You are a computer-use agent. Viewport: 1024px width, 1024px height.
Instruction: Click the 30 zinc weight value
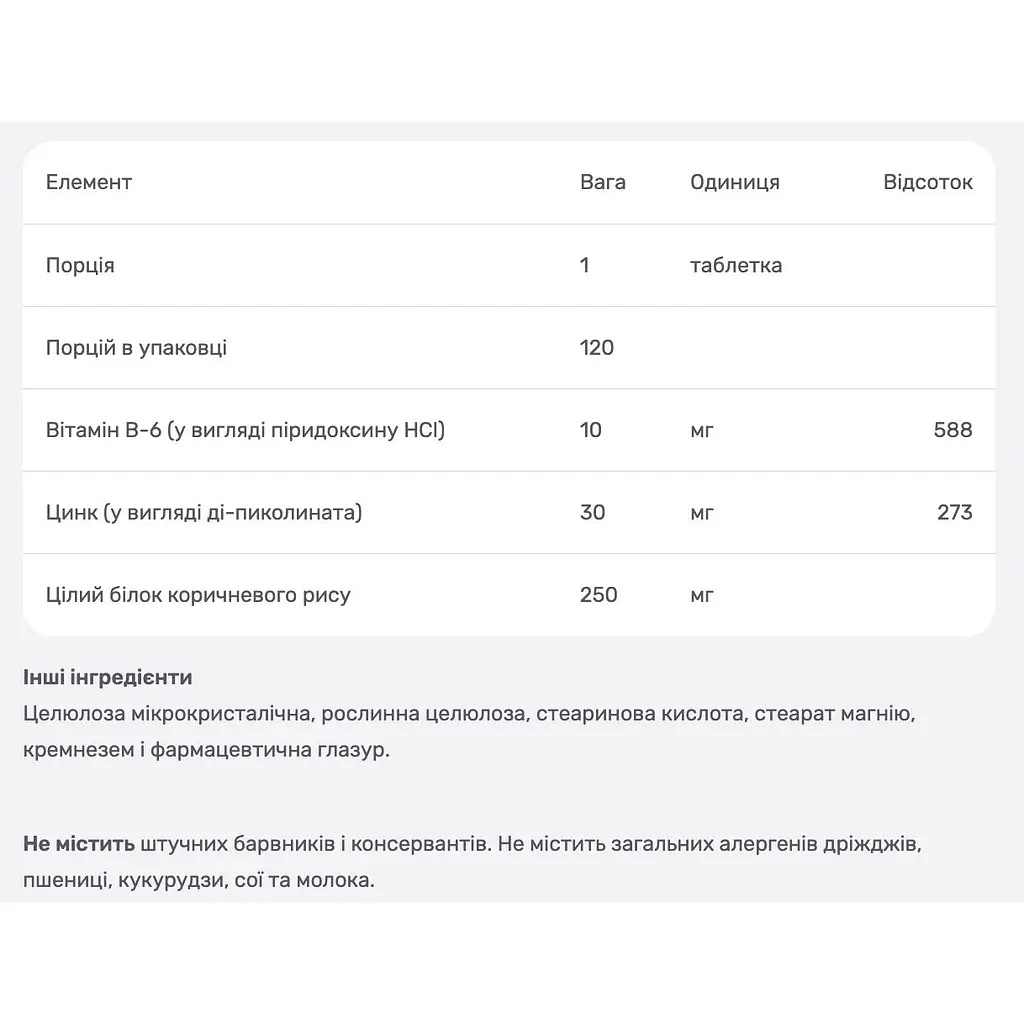click(592, 512)
